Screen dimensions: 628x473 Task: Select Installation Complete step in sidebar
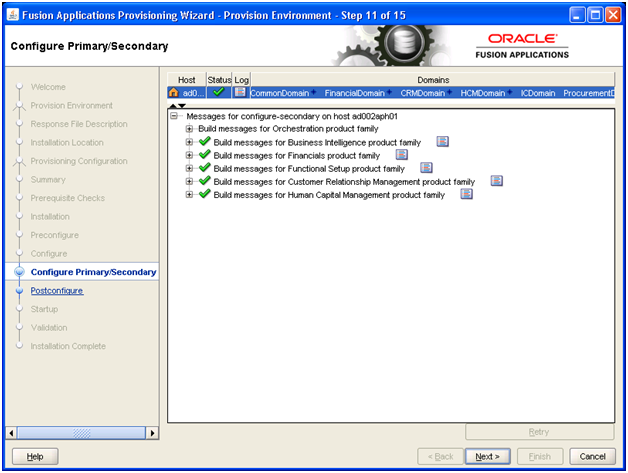coord(68,346)
